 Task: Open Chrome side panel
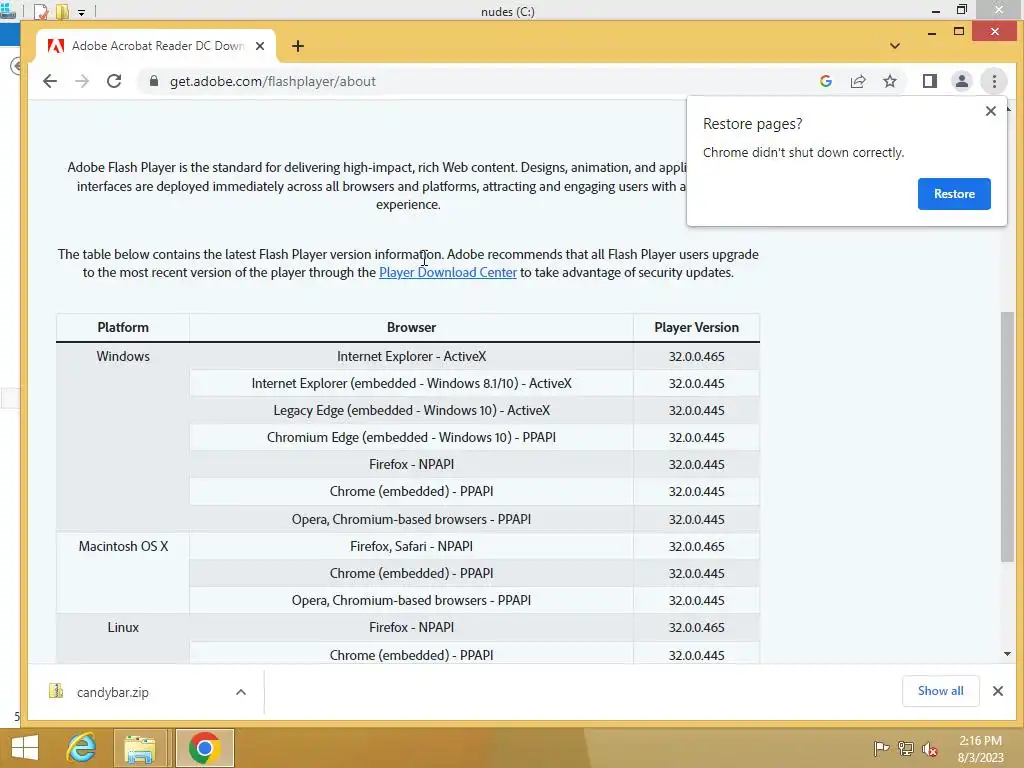click(929, 81)
